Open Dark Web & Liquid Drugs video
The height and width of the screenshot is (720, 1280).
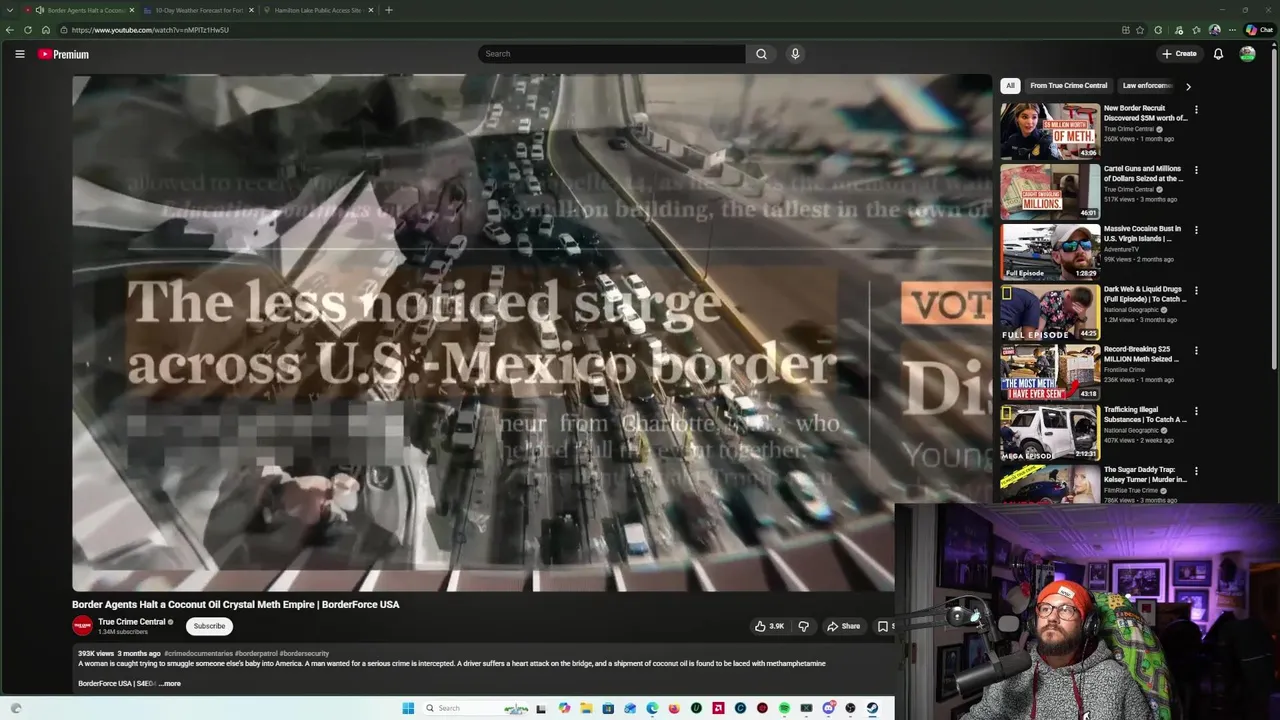click(1050, 311)
